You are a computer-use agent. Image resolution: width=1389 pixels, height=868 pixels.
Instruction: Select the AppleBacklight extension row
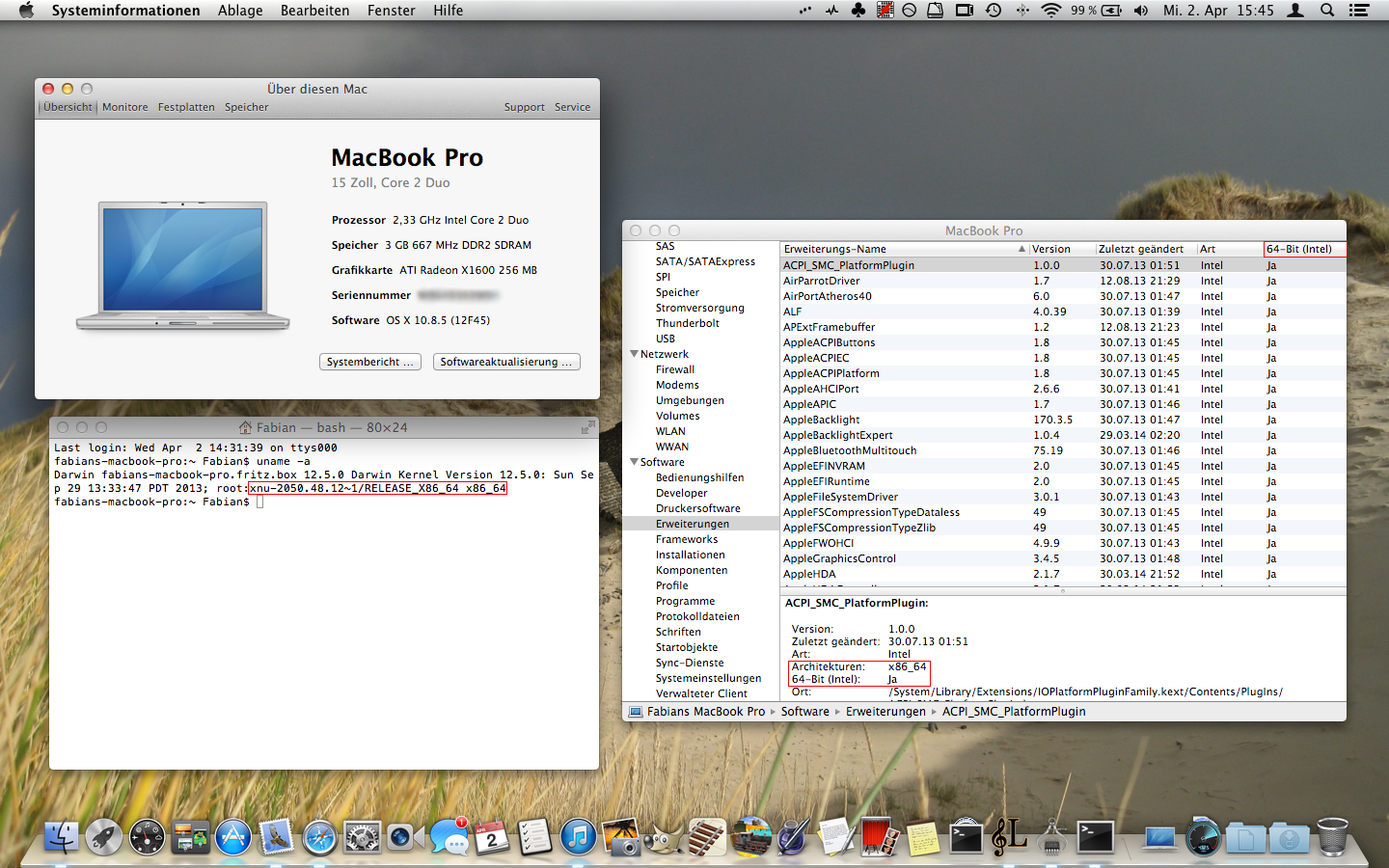[x=1063, y=420]
